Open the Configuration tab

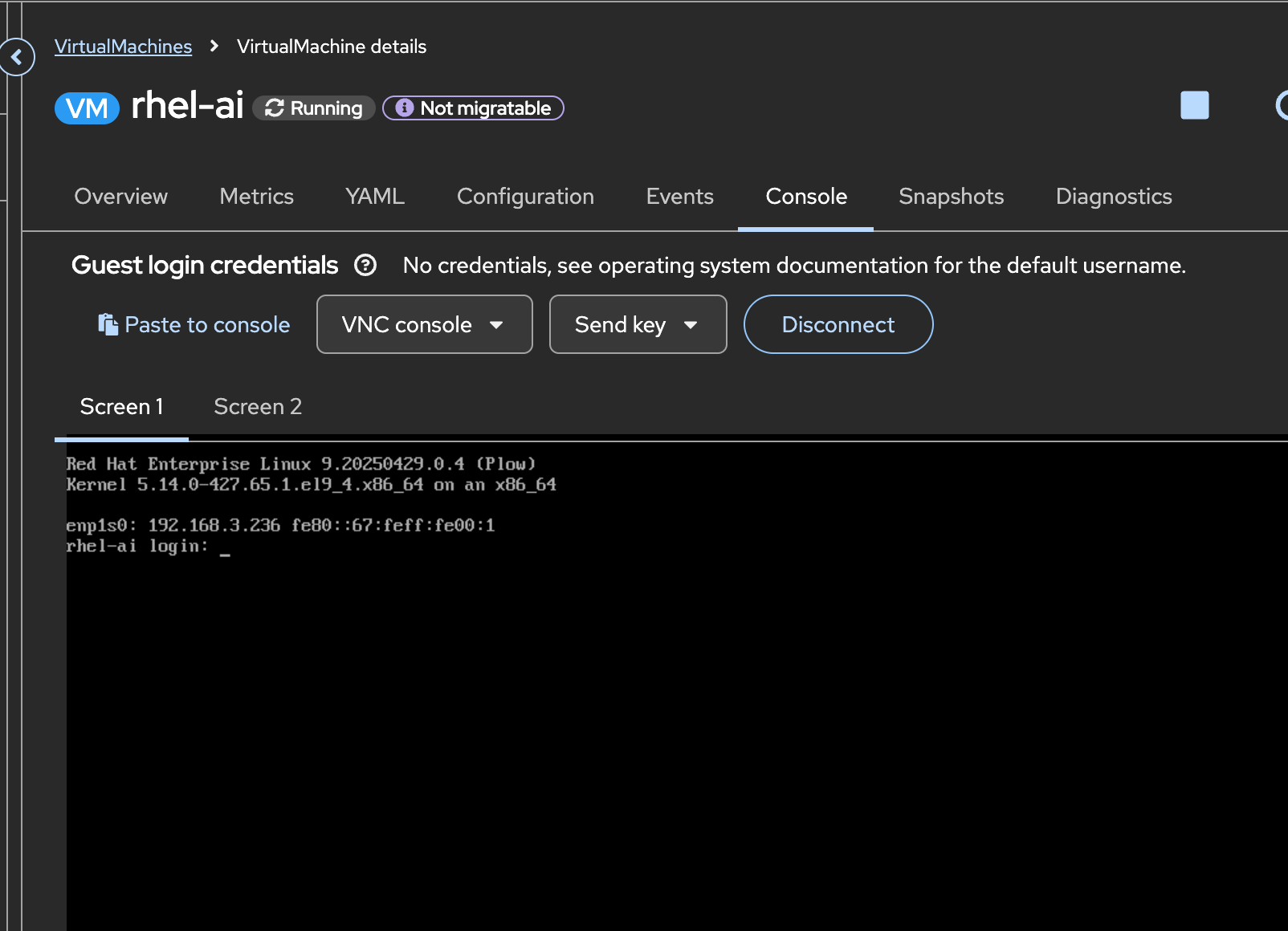pos(526,197)
